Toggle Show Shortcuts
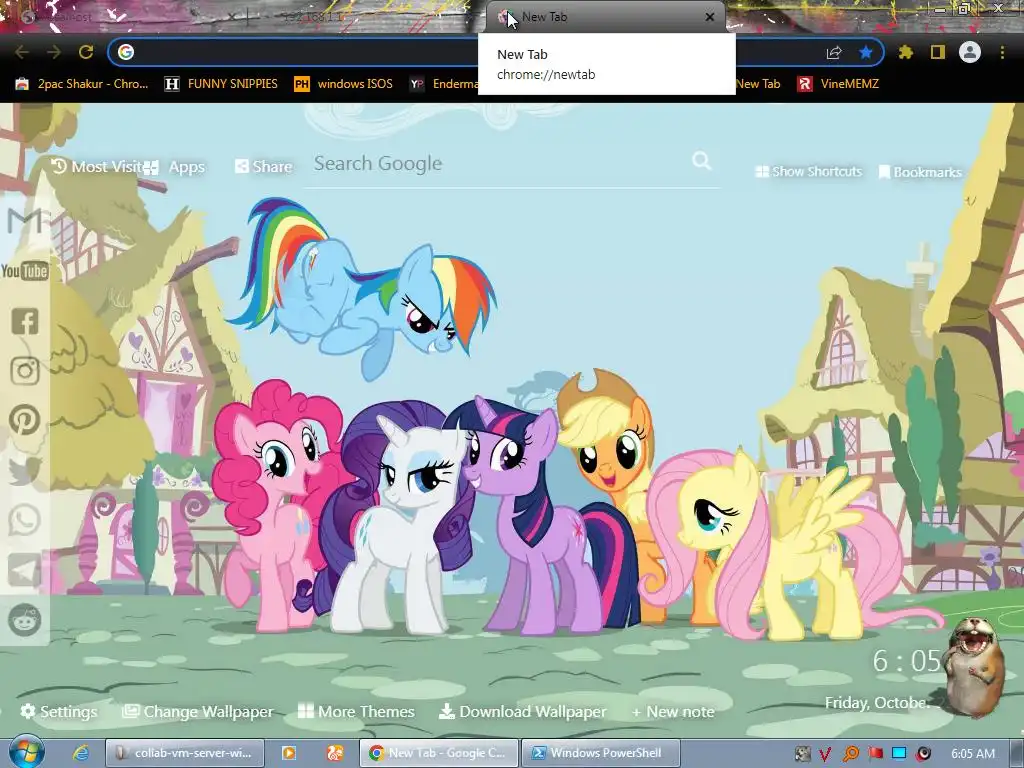1024x768 pixels. tap(808, 171)
